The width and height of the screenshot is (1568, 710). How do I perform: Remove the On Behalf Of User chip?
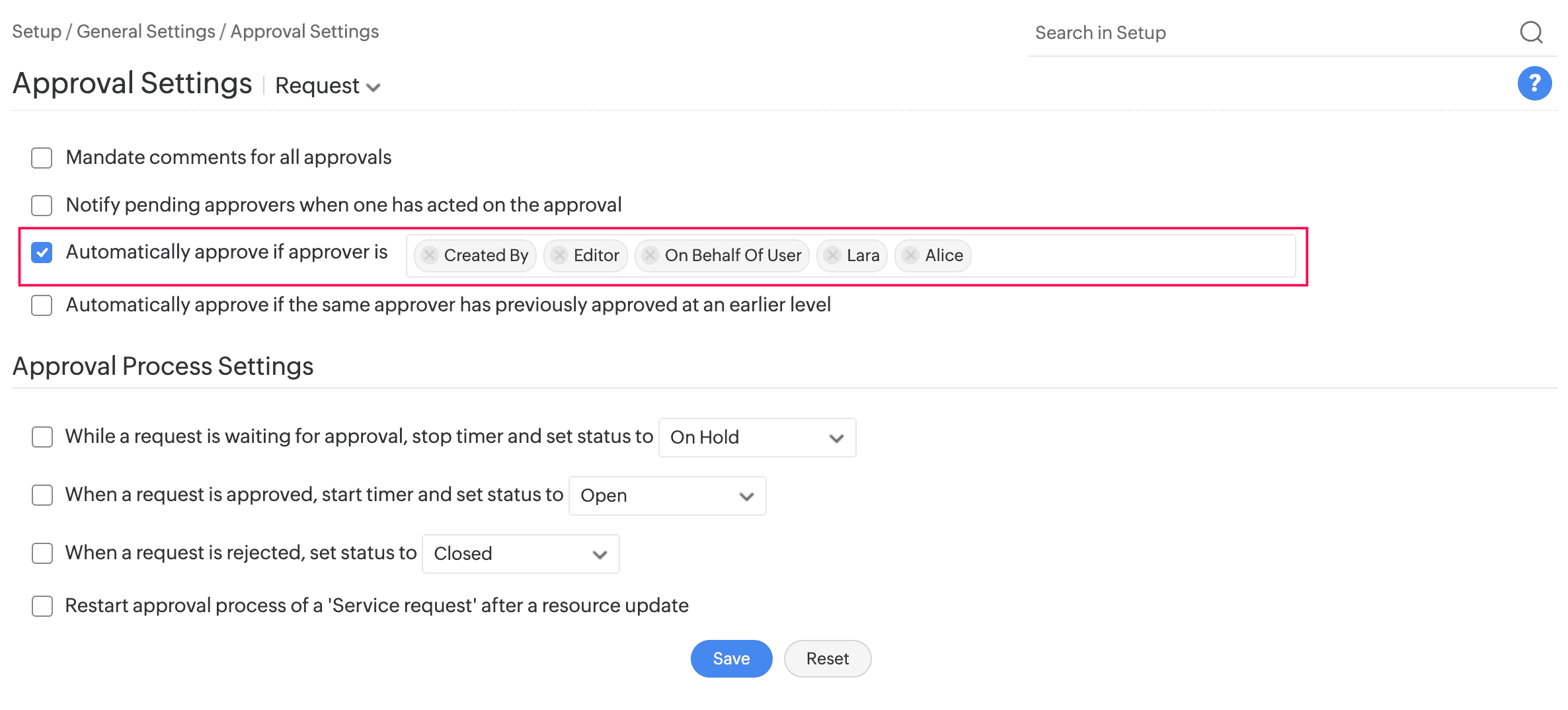(x=649, y=255)
